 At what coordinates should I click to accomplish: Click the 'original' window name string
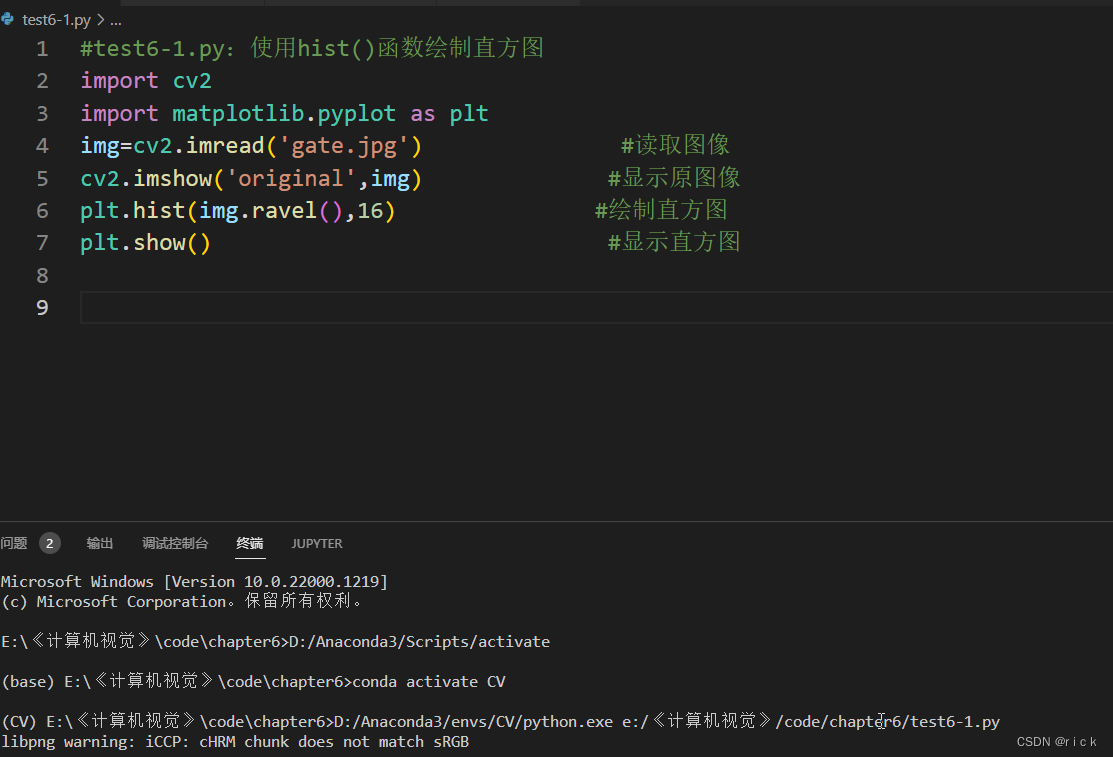click(x=290, y=178)
